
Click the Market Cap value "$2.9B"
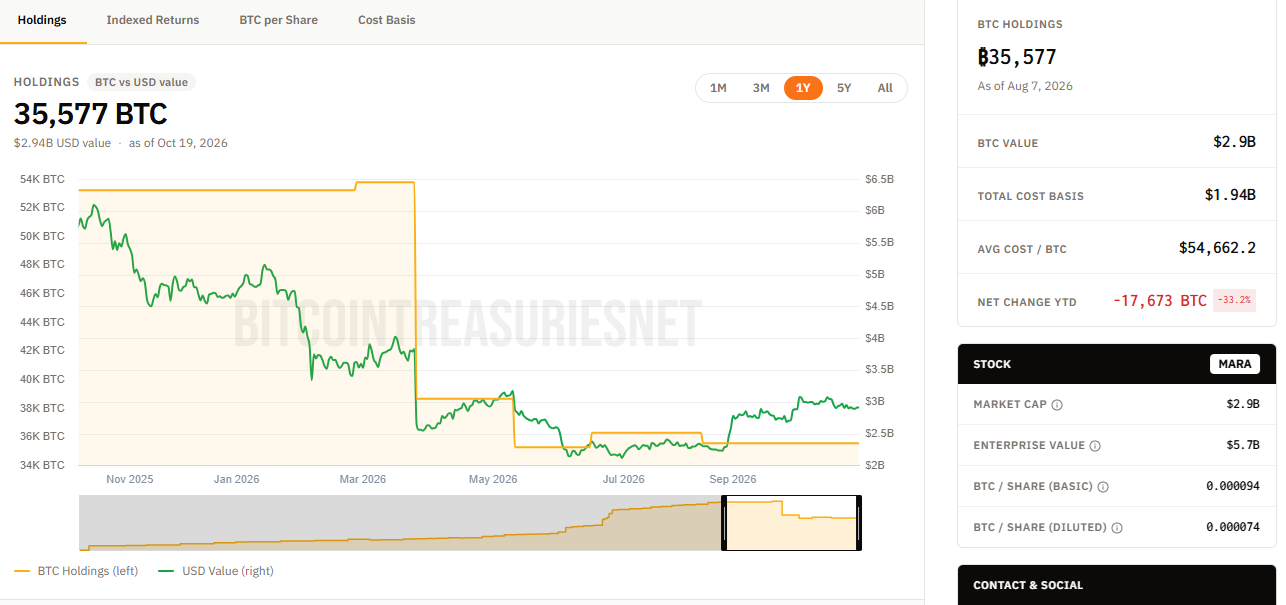pyautogui.click(x=1242, y=404)
